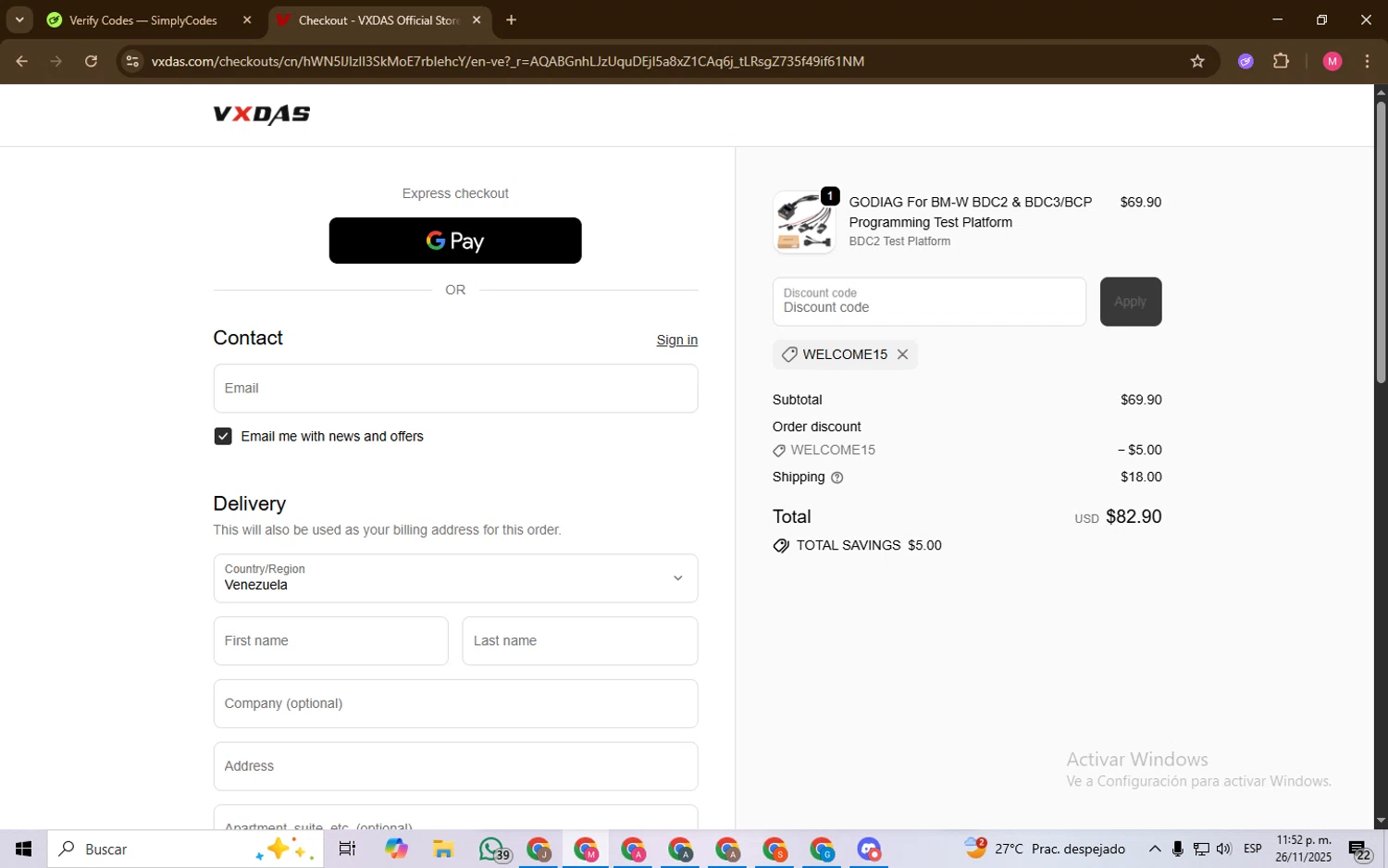Image resolution: width=1388 pixels, height=868 pixels.
Task: Open the tab search dropdown
Action: pos(19,20)
